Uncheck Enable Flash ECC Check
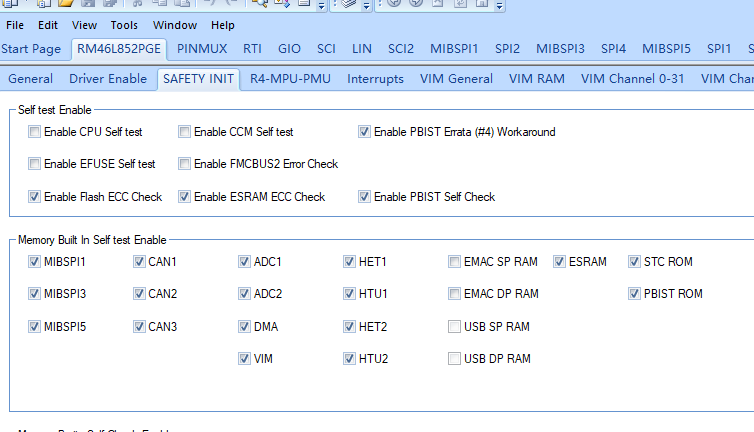This screenshot has width=754, height=432. coord(35,197)
